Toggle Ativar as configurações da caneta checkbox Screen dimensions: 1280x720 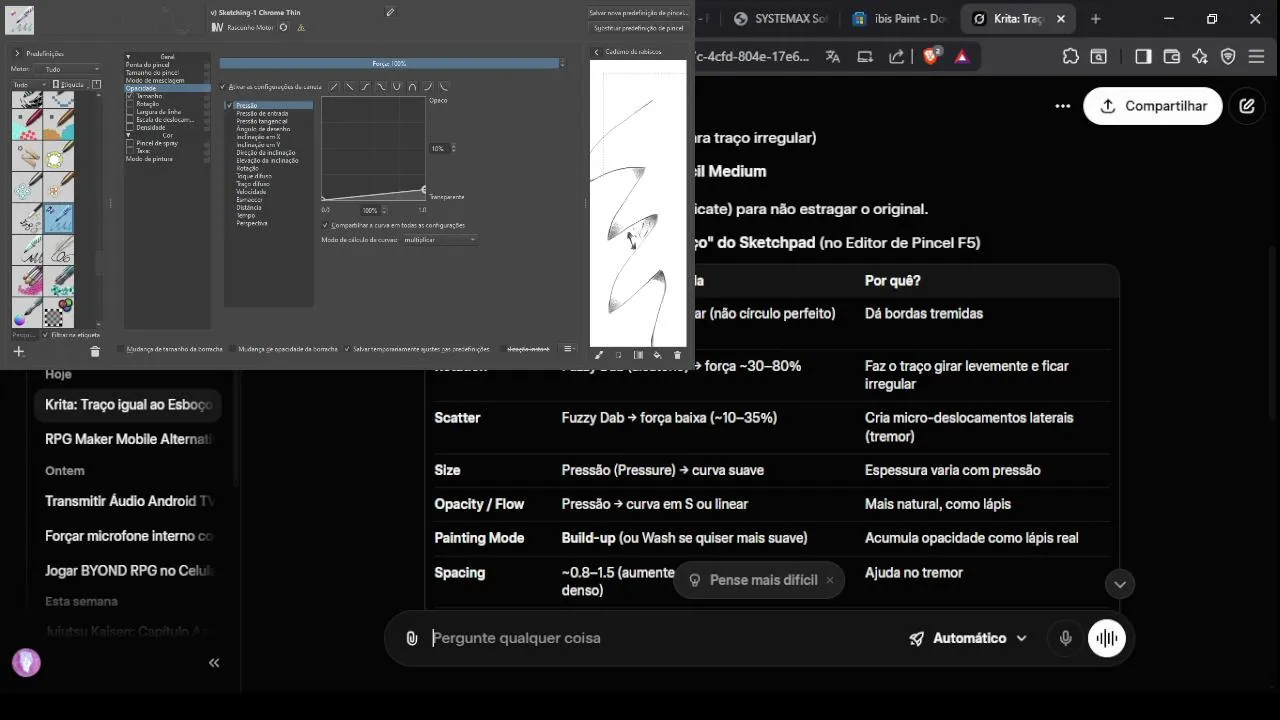[221, 87]
